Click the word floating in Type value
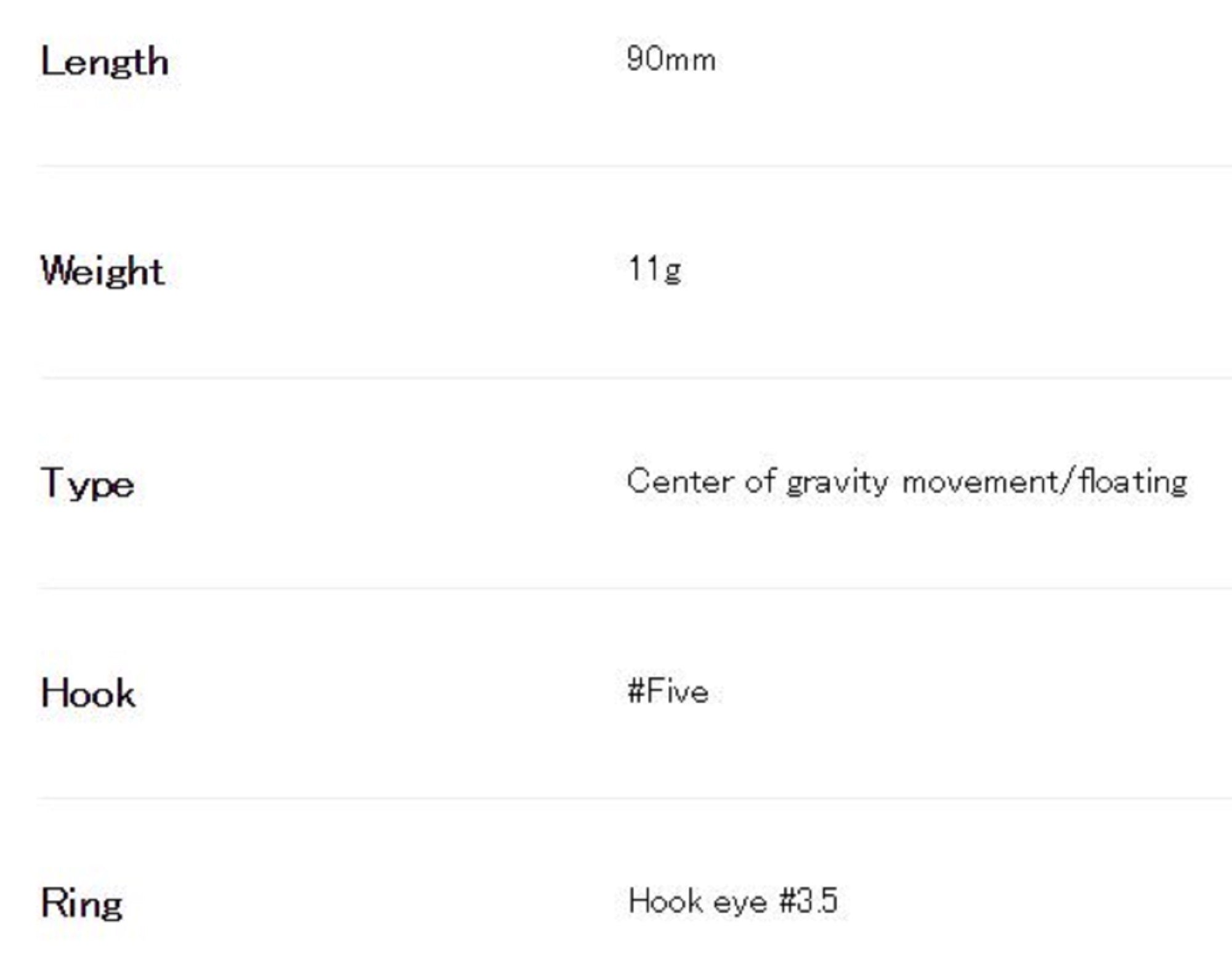This screenshot has width=1232, height=971. tap(1133, 481)
